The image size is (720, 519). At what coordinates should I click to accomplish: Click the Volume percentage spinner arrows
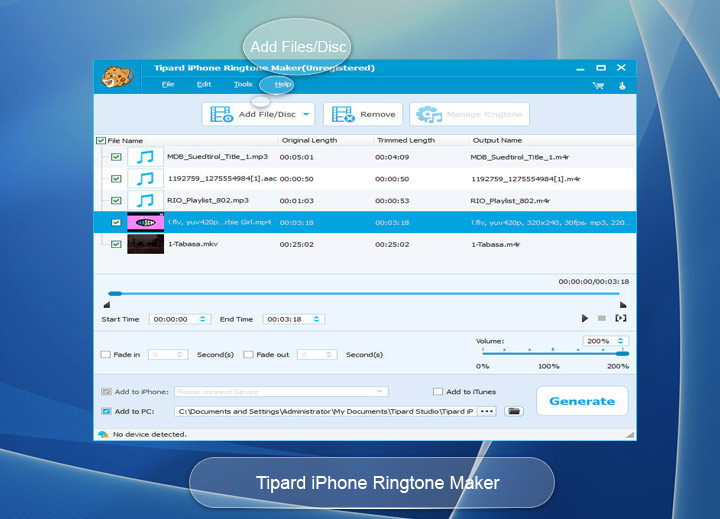(x=620, y=341)
